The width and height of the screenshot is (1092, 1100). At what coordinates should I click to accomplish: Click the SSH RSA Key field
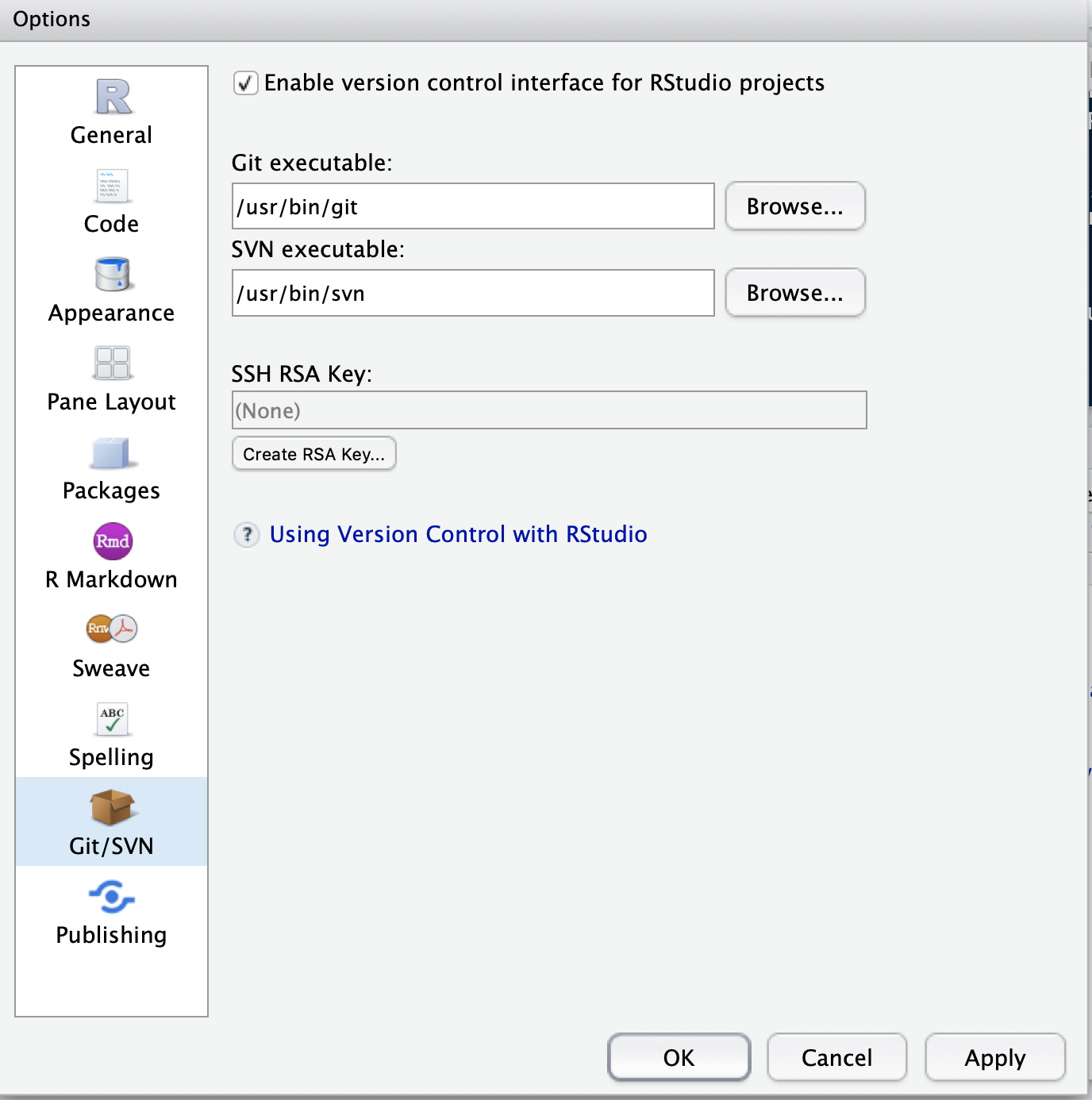tap(549, 410)
